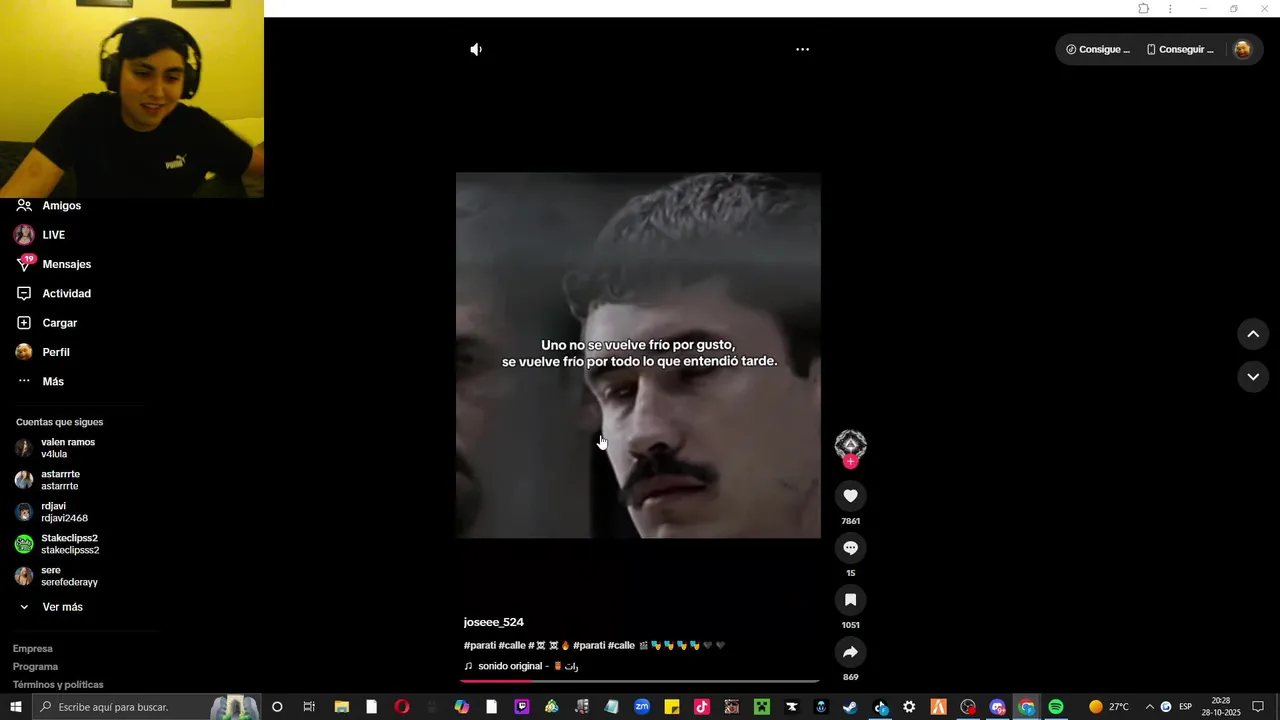Image resolution: width=1280 pixels, height=720 pixels.
Task: Switch to Chrome on the taskbar
Action: 1027,707
